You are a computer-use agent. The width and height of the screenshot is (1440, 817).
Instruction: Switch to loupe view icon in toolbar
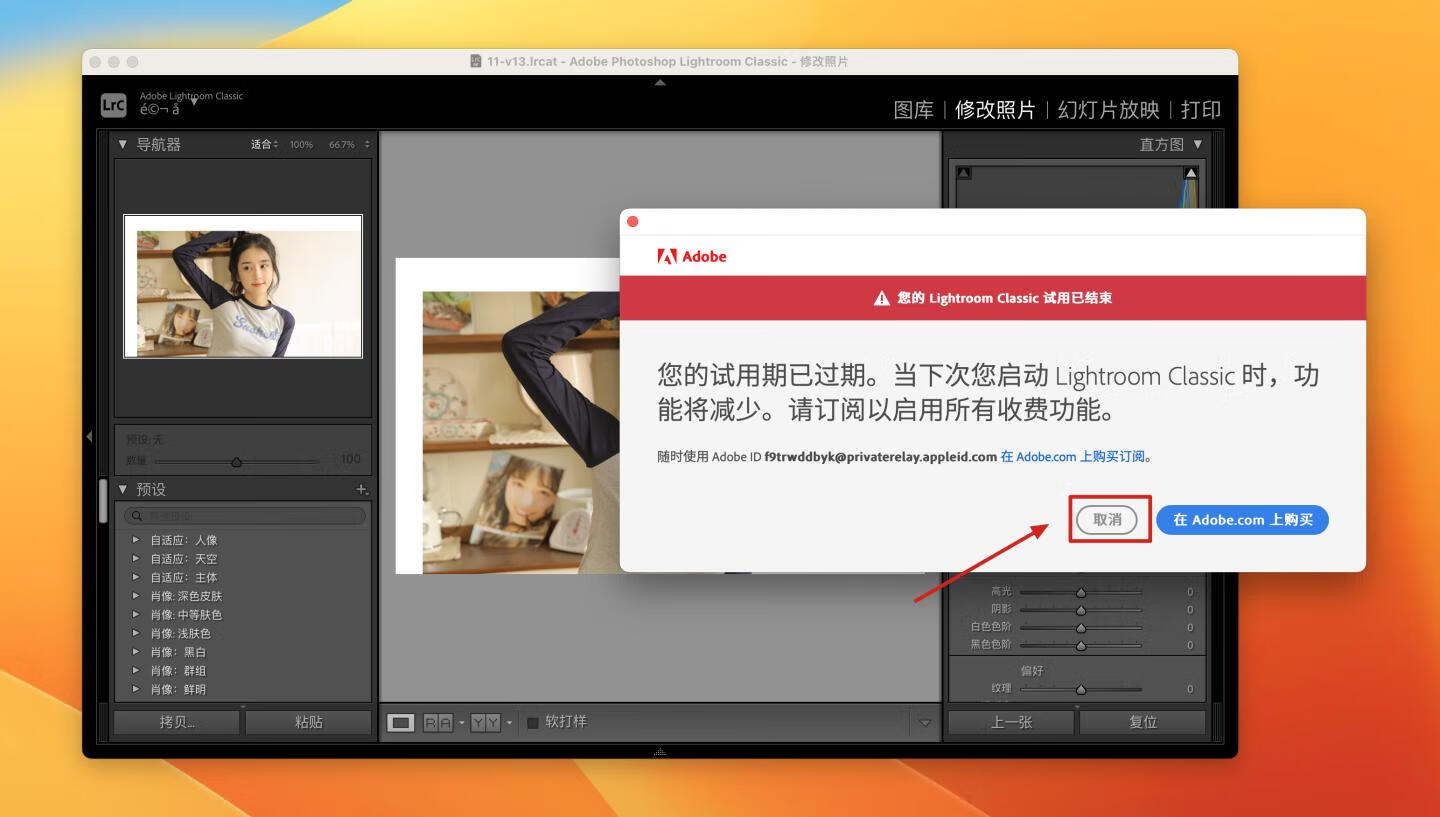click(x=400, y=722)
